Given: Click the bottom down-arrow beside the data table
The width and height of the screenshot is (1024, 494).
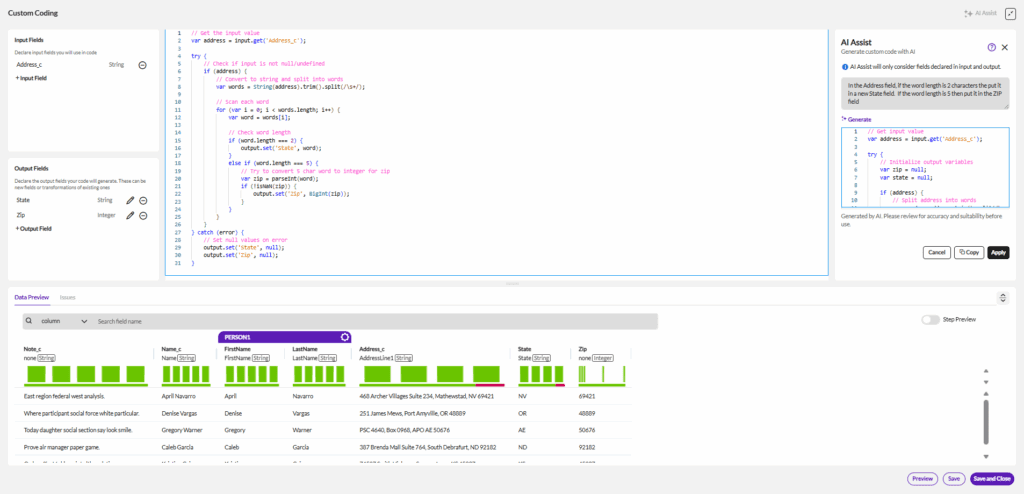Looking at the screenshot, I should coord(986,457).
